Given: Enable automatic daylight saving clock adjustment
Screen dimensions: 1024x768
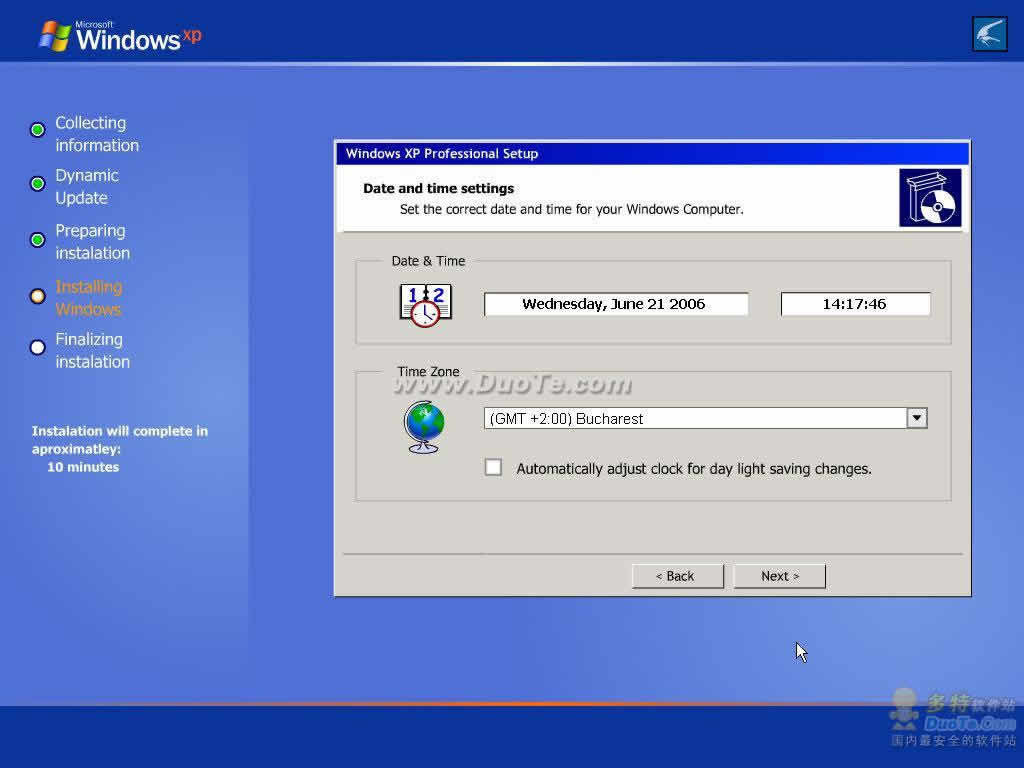Looking at the screenshot, I should click(x=493, y=467).
